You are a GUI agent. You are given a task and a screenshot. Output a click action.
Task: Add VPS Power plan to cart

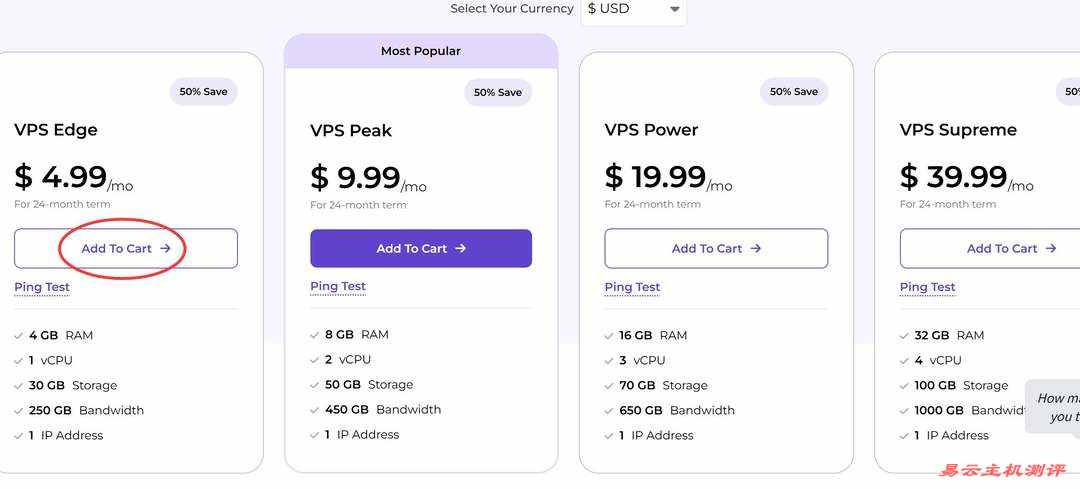pos(716,249)
